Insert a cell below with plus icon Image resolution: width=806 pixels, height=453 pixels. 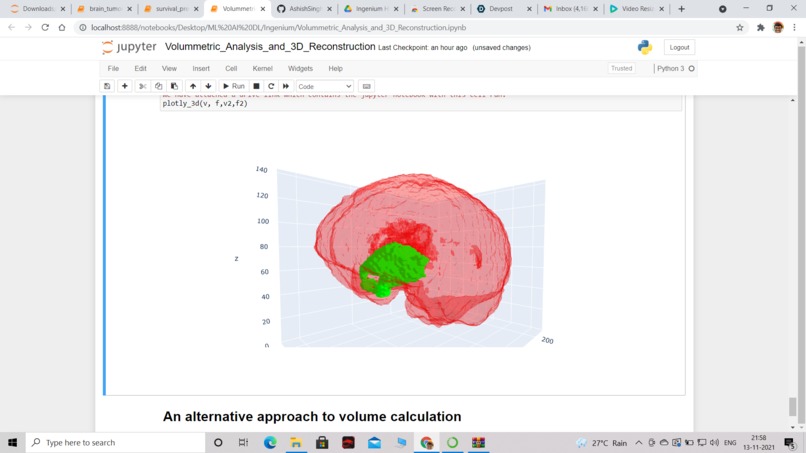tap(124, 86)
